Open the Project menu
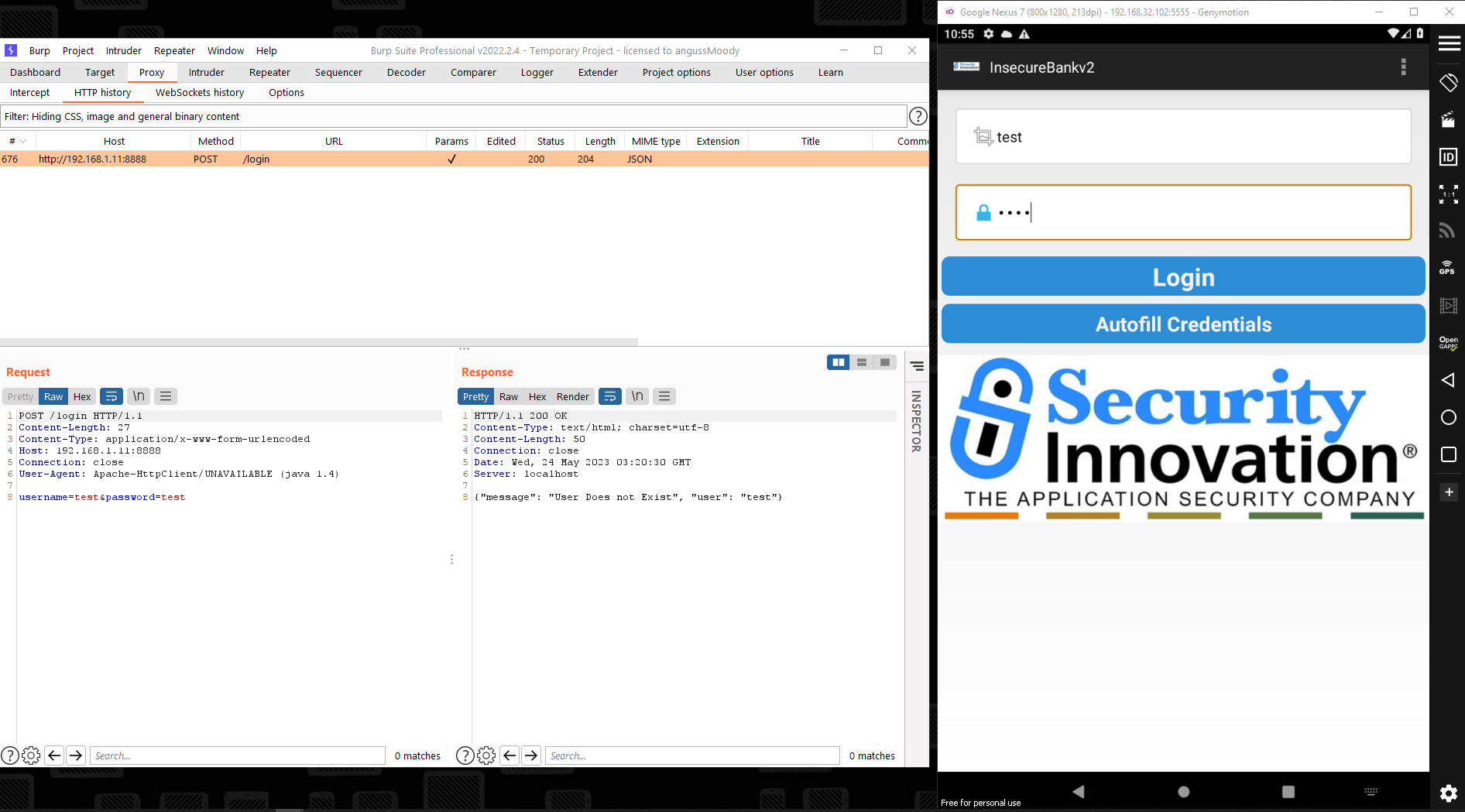 (78, 50)
